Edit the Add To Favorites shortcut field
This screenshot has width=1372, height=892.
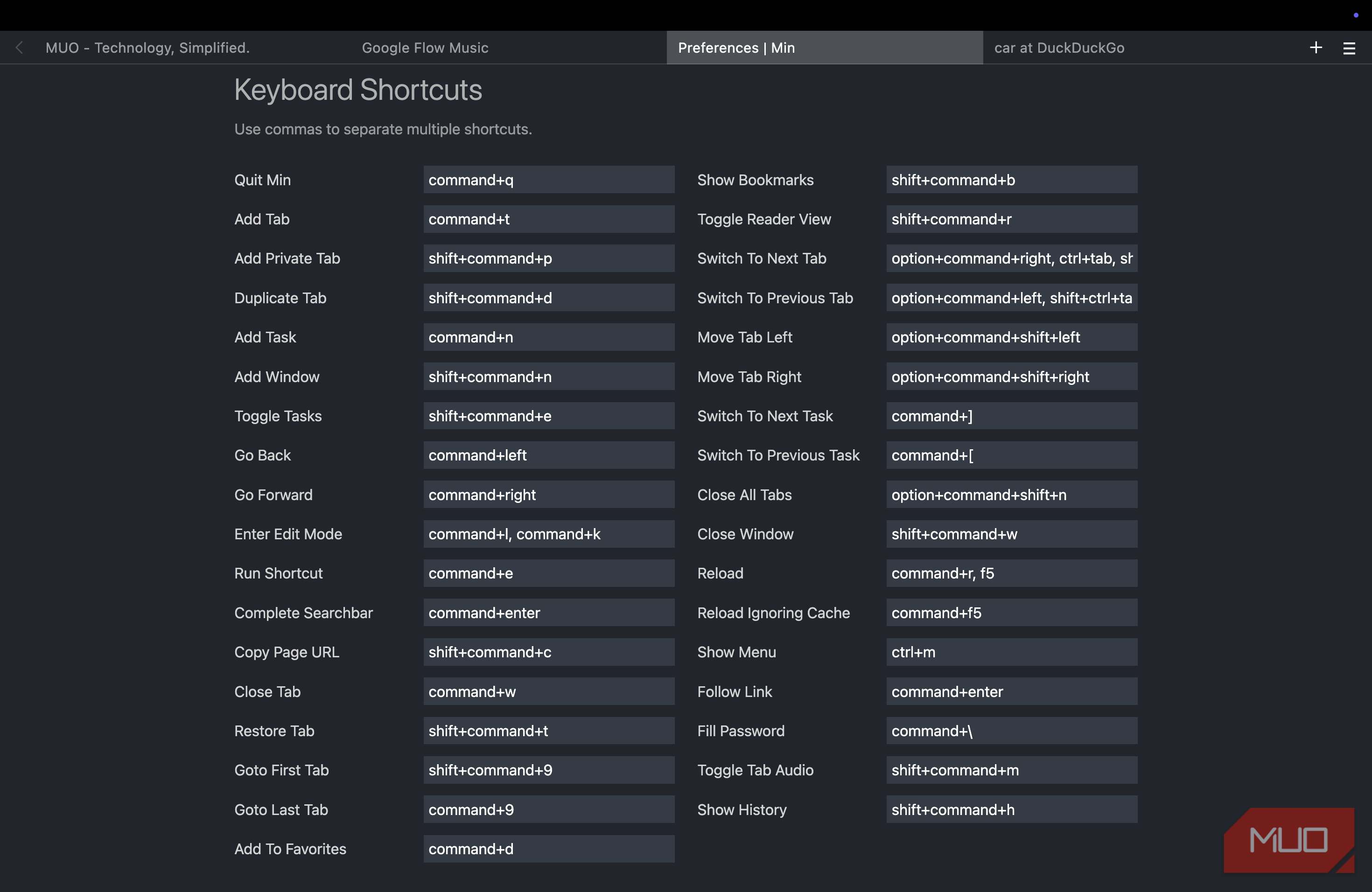pyautogui.click(x=549, y=849)
